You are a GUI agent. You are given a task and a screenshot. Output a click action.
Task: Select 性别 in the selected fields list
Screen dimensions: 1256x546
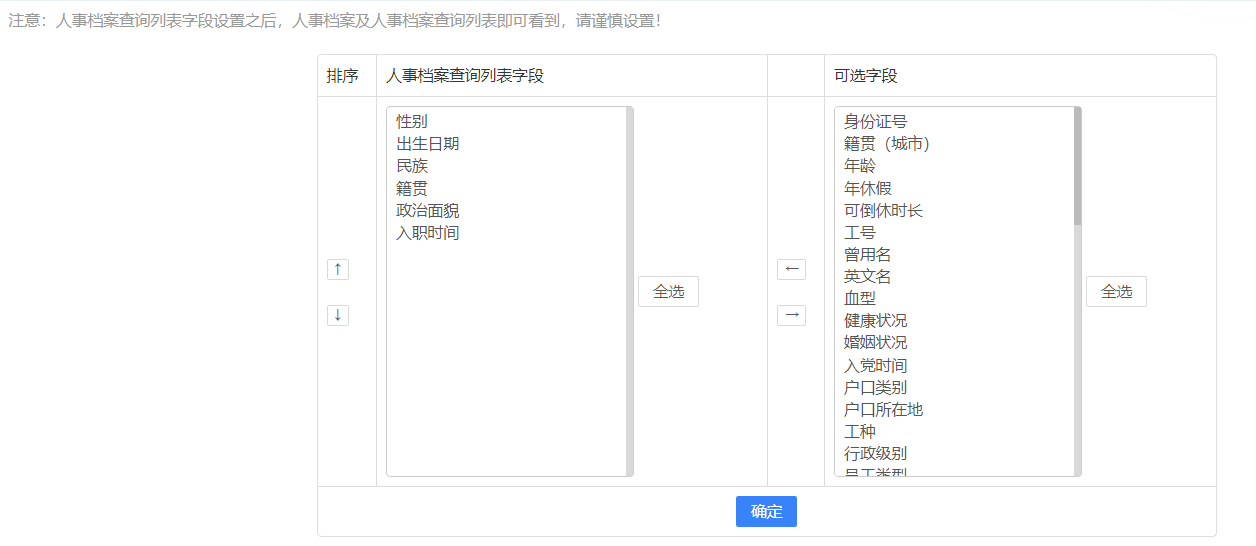click(412, 122)
